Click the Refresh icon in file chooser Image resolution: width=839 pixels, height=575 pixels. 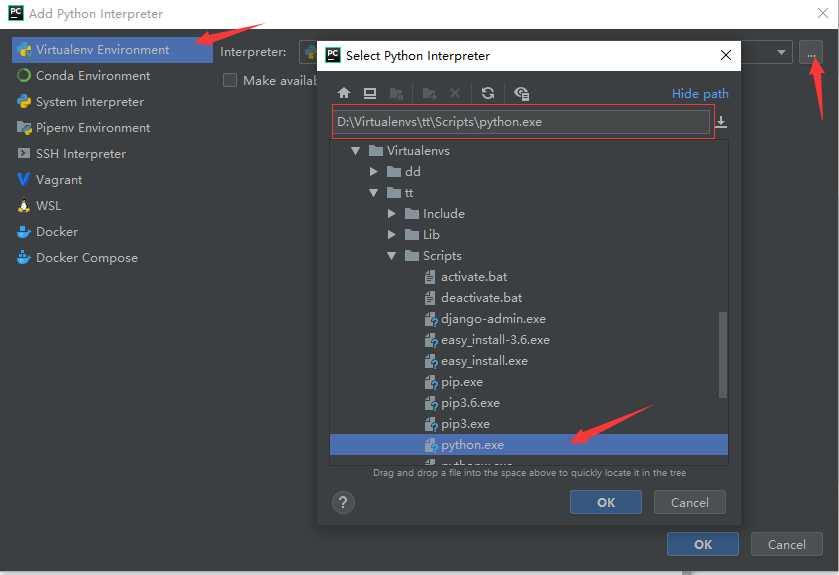tap(487, 93)
